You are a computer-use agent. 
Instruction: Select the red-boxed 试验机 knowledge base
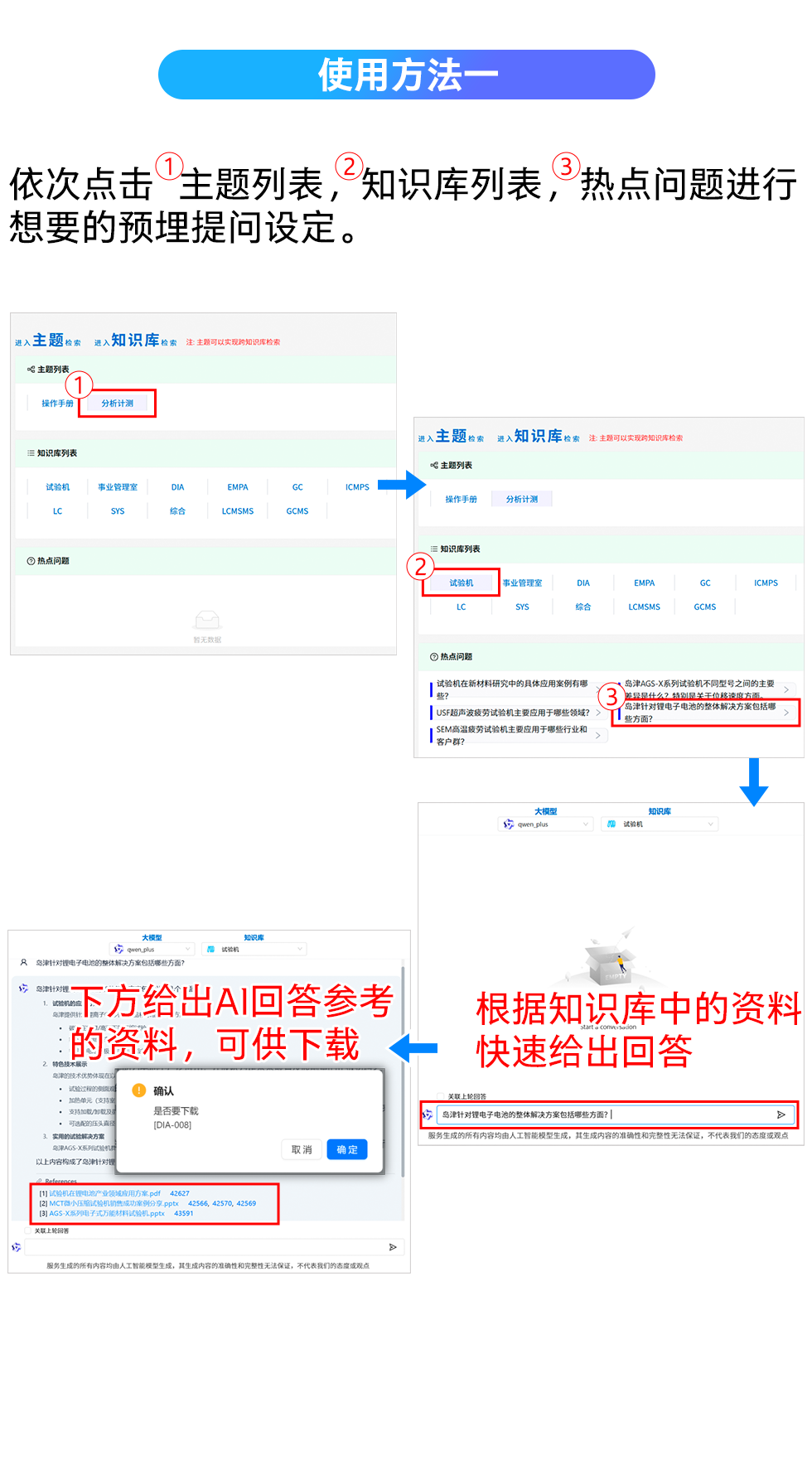462,583
